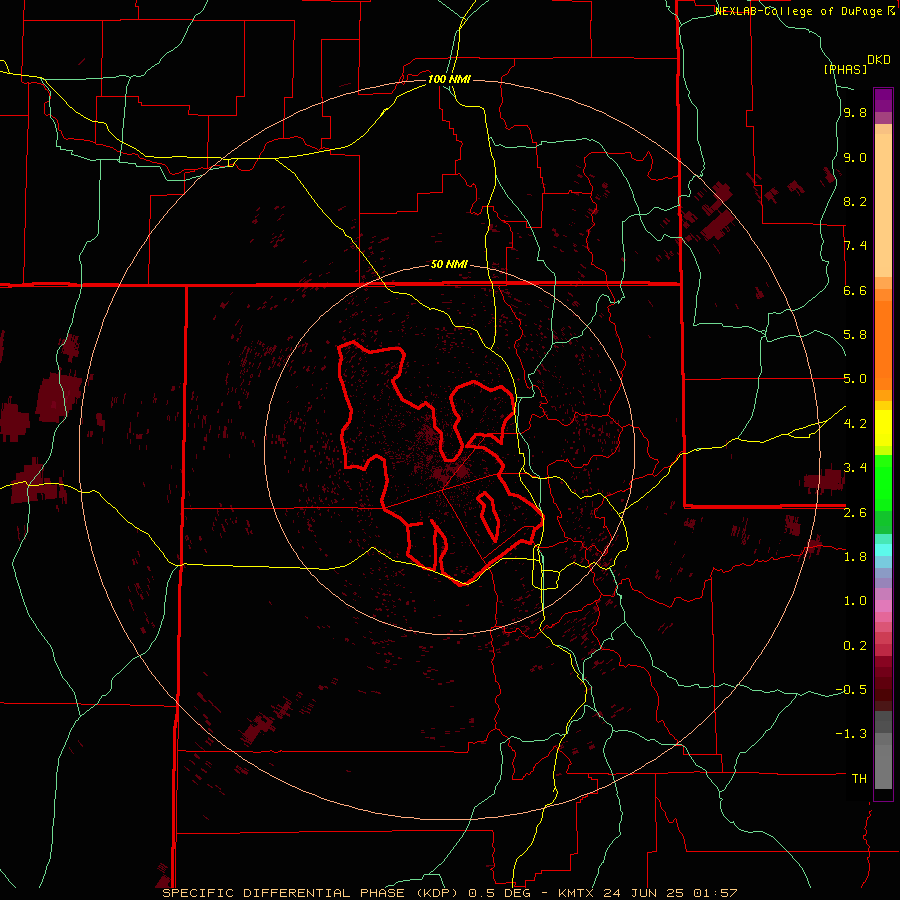900x900 pixels.
Task: Select the 1.0 value on the scale
Action: click(x=855, y=601)
